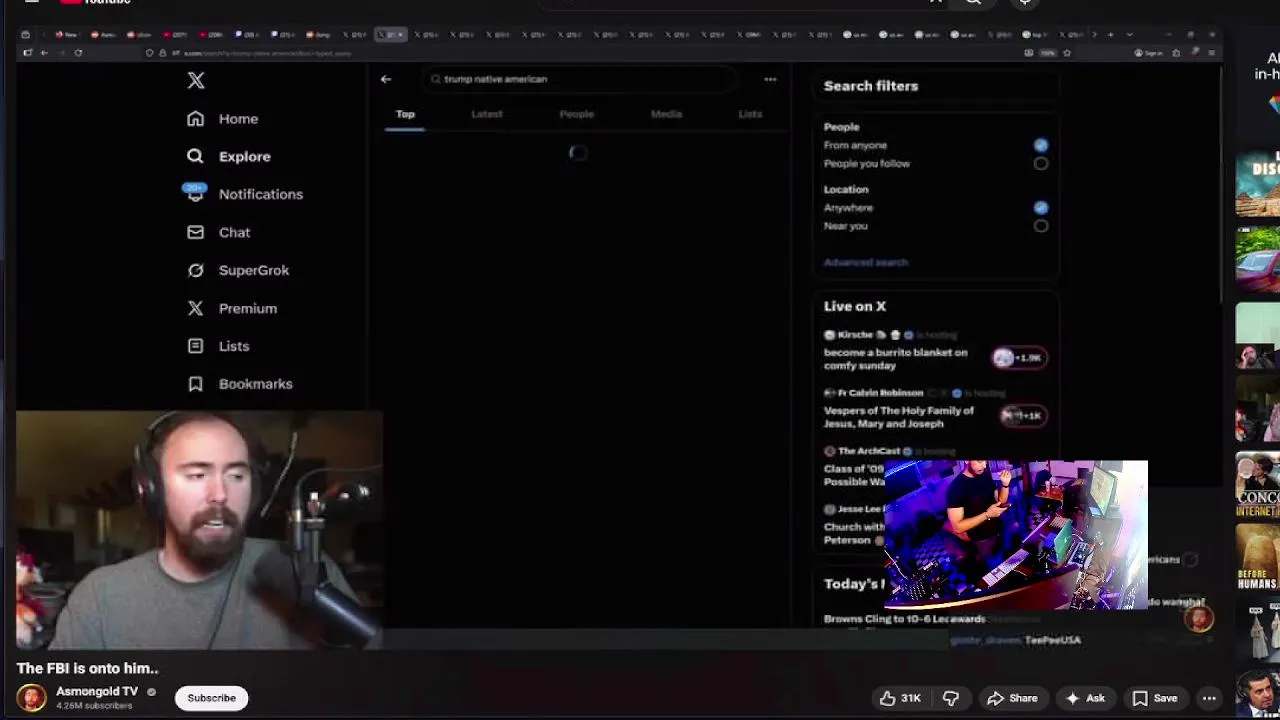Open Bookmarks in the X sidebar

pyautogui.click(x=240, y=384)
